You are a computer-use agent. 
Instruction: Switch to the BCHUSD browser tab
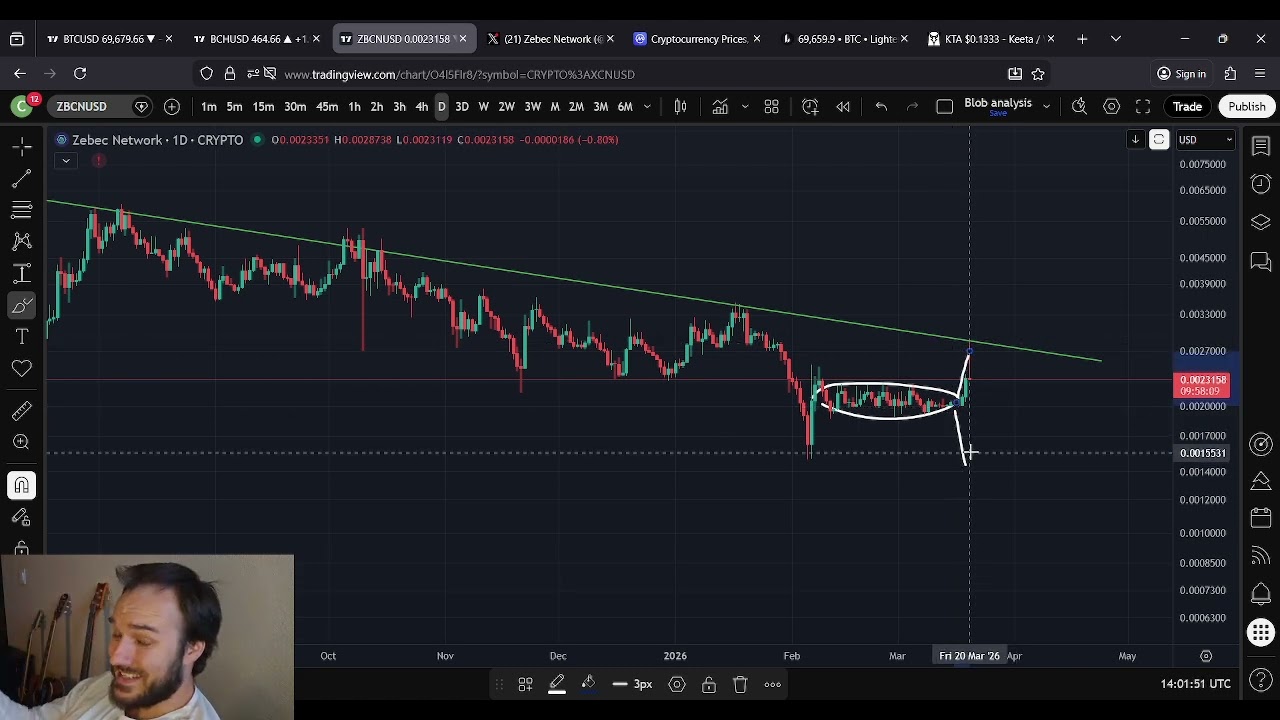[257, 39]
